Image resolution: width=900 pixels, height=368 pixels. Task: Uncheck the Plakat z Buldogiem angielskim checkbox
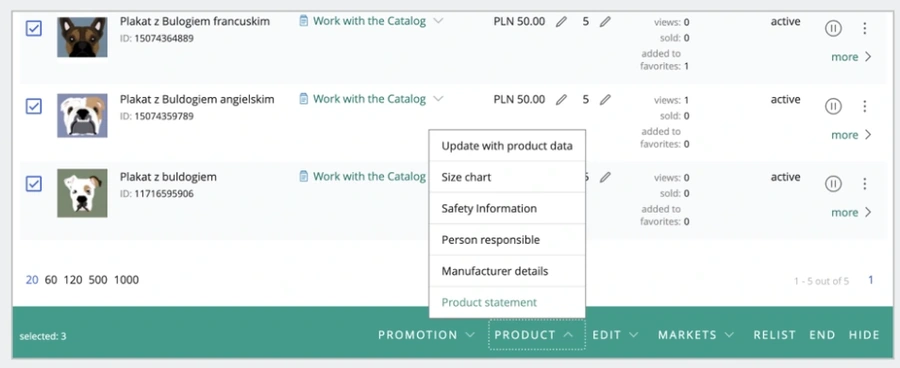point(34,106)
